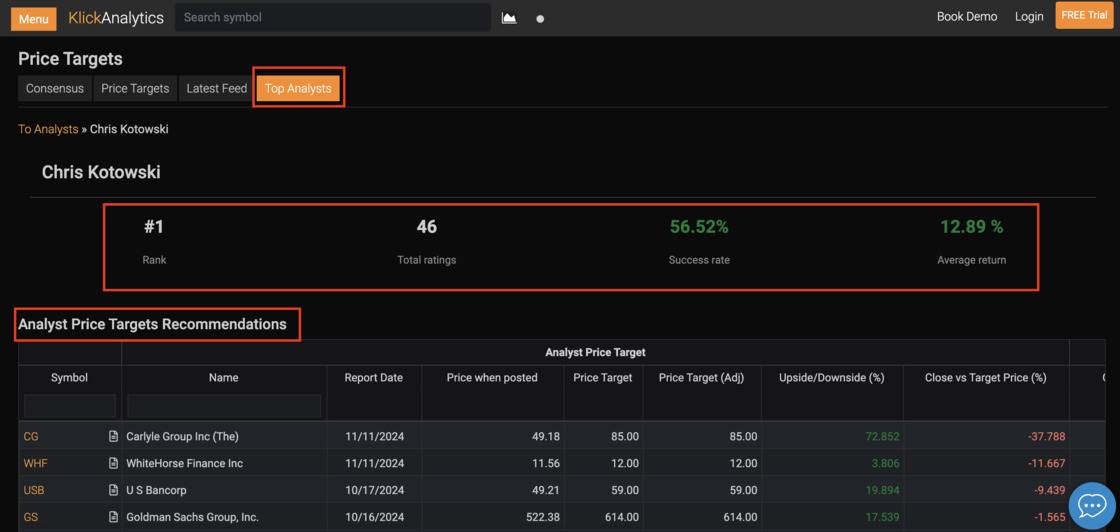
Task: Sort by Report Date column header
Action: tap(374, 378)
